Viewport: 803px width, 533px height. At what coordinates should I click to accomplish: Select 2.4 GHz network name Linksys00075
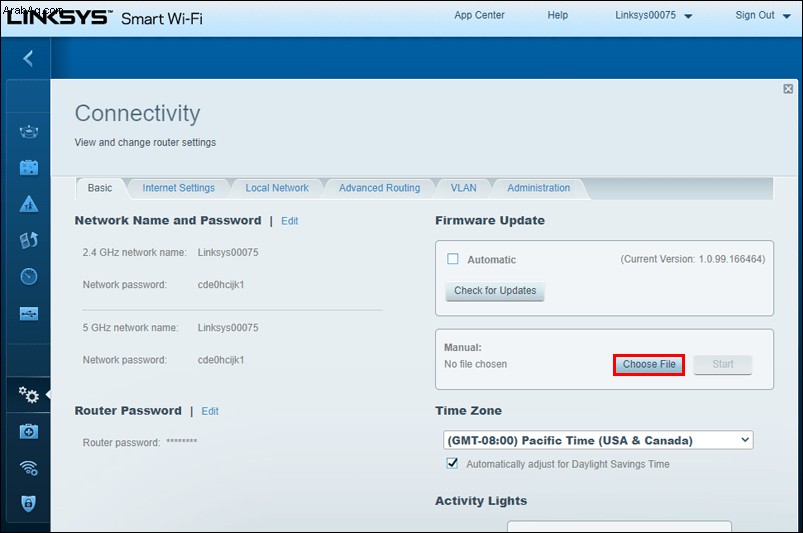(228, 252)
